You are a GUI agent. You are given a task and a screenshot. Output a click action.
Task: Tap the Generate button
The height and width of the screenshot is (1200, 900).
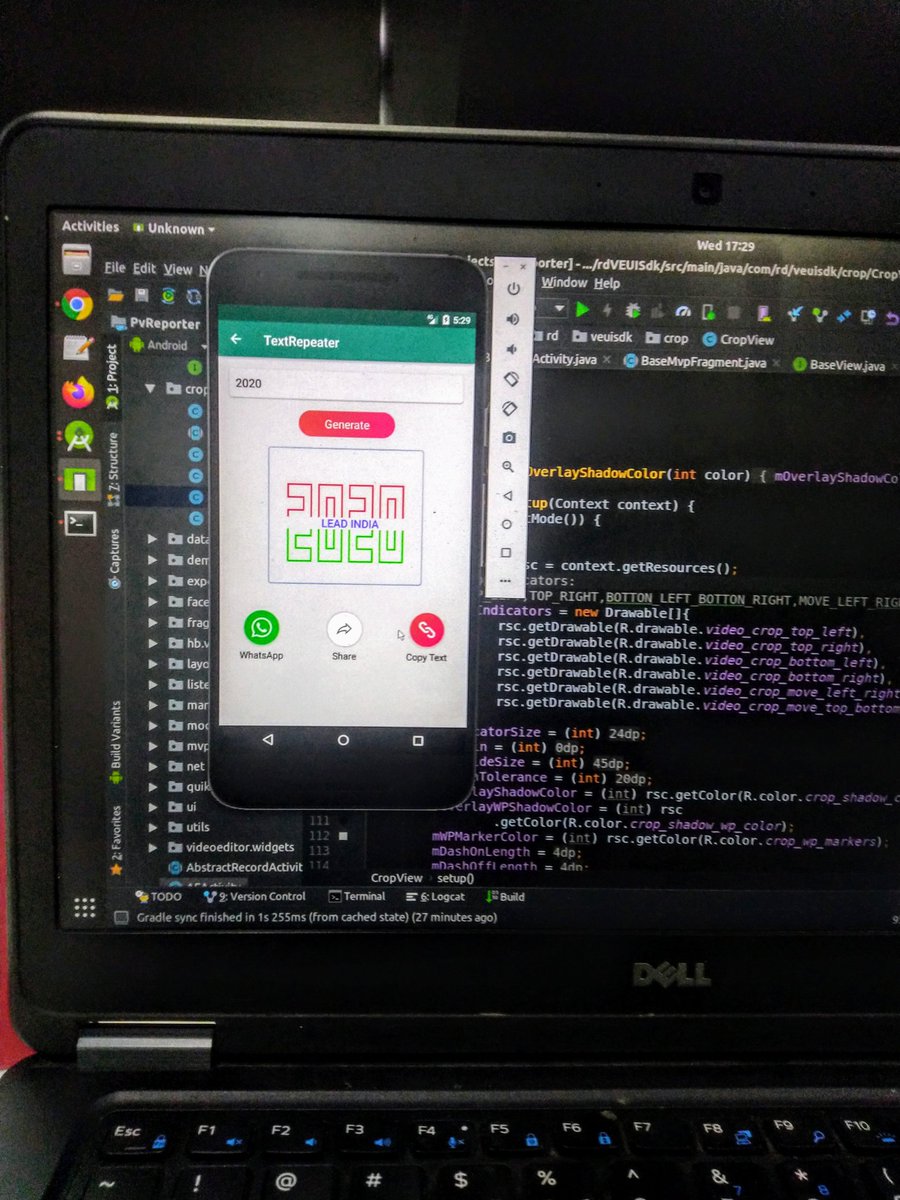coord(347,424)
